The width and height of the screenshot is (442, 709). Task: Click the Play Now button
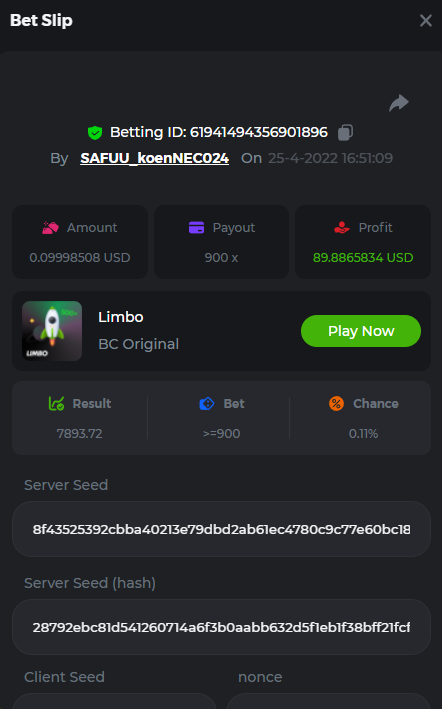[361, 331]
